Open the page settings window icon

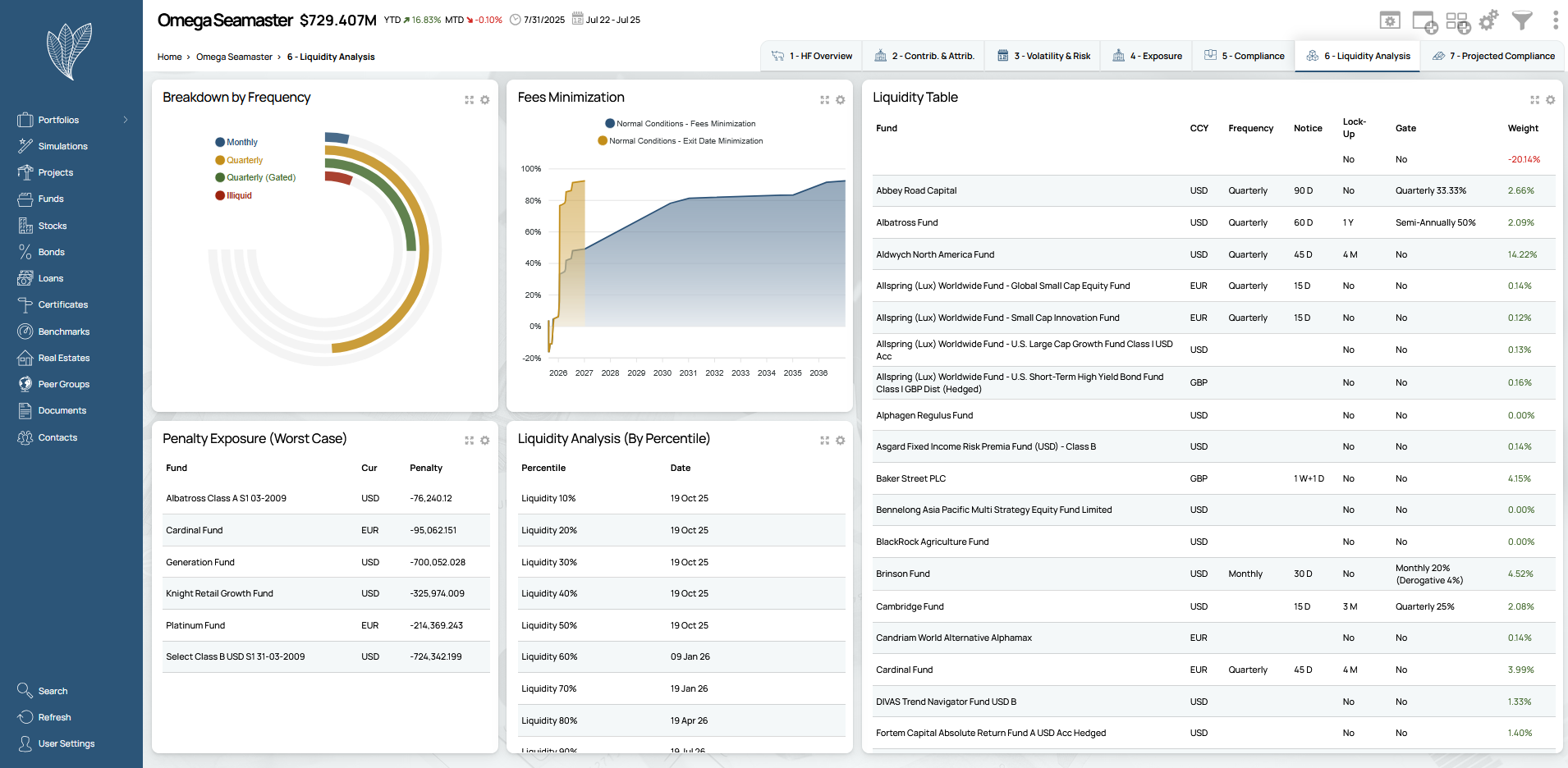click(1389, 21)
